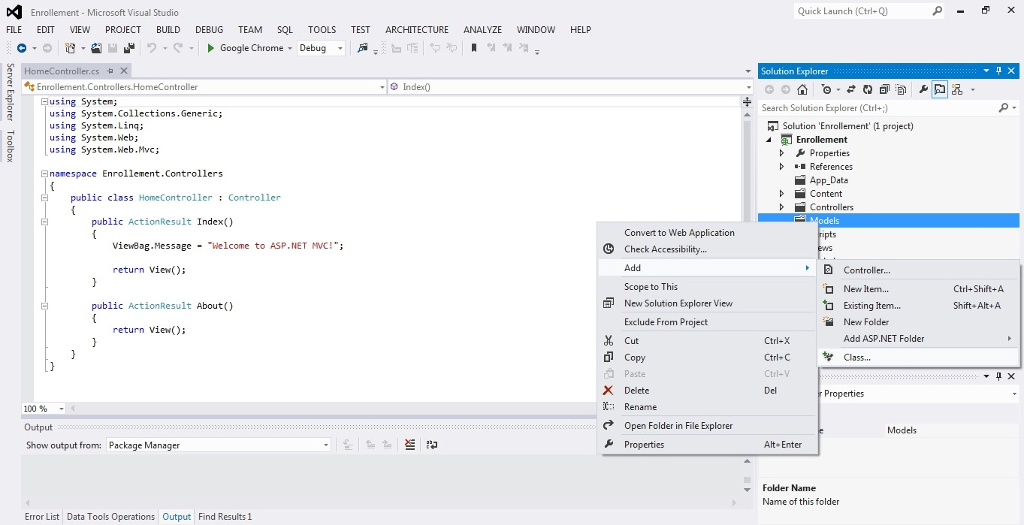Open the editor zoom level 100 % dropdown
The height and width of the screenshot is (525, 1024).
tap(61, 409)
